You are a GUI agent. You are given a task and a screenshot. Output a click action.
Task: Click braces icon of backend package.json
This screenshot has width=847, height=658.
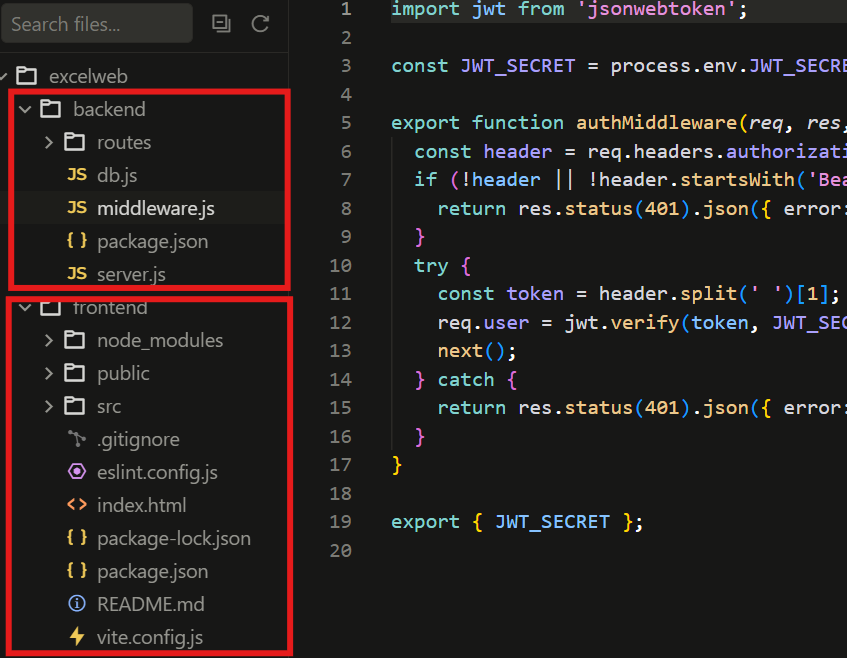77,240
